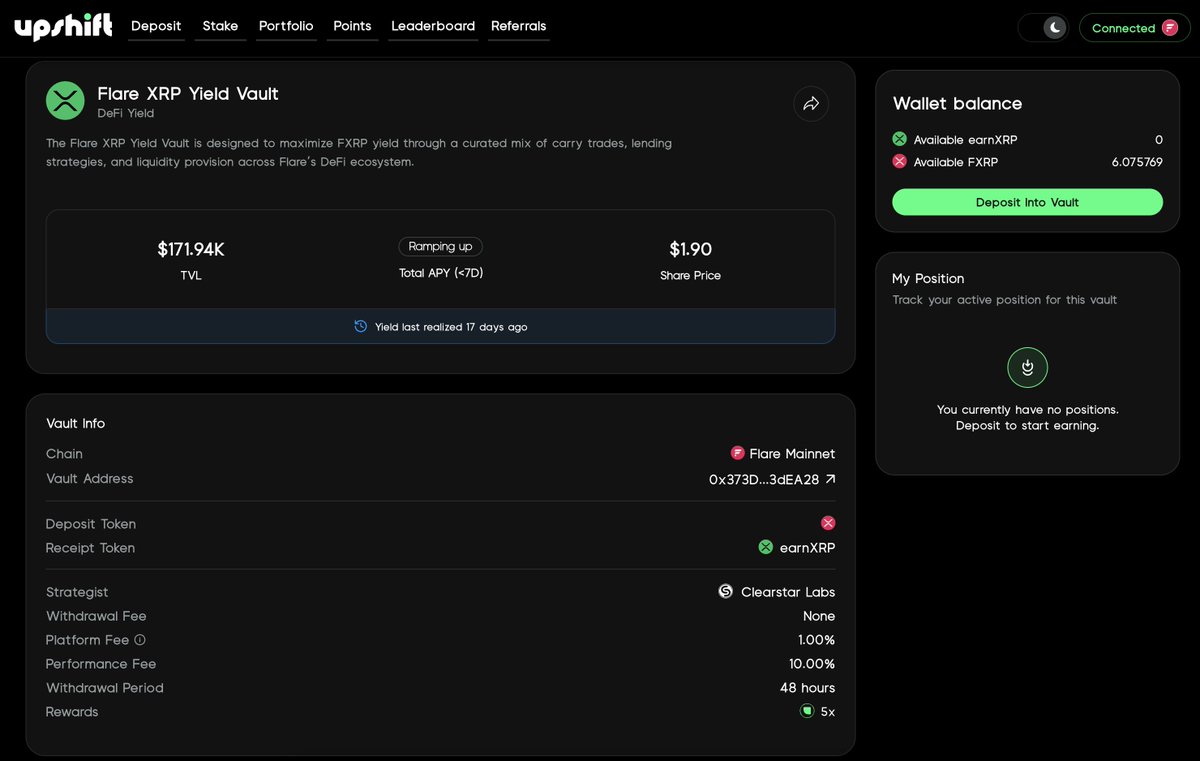
Task: Open vault address 0x373D...3dEA28 link
Action: (x=772, y=479)
